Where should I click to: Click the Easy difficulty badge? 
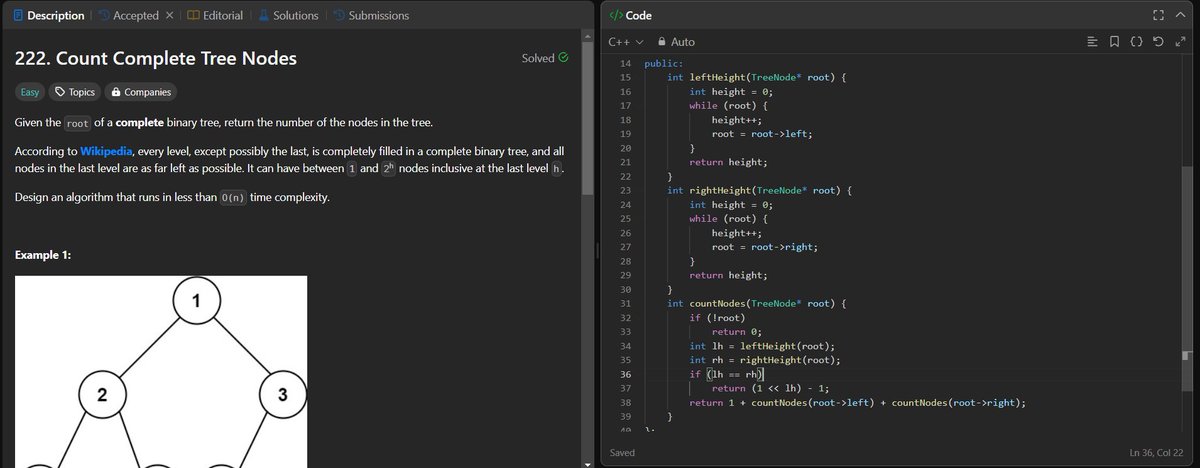29,92
